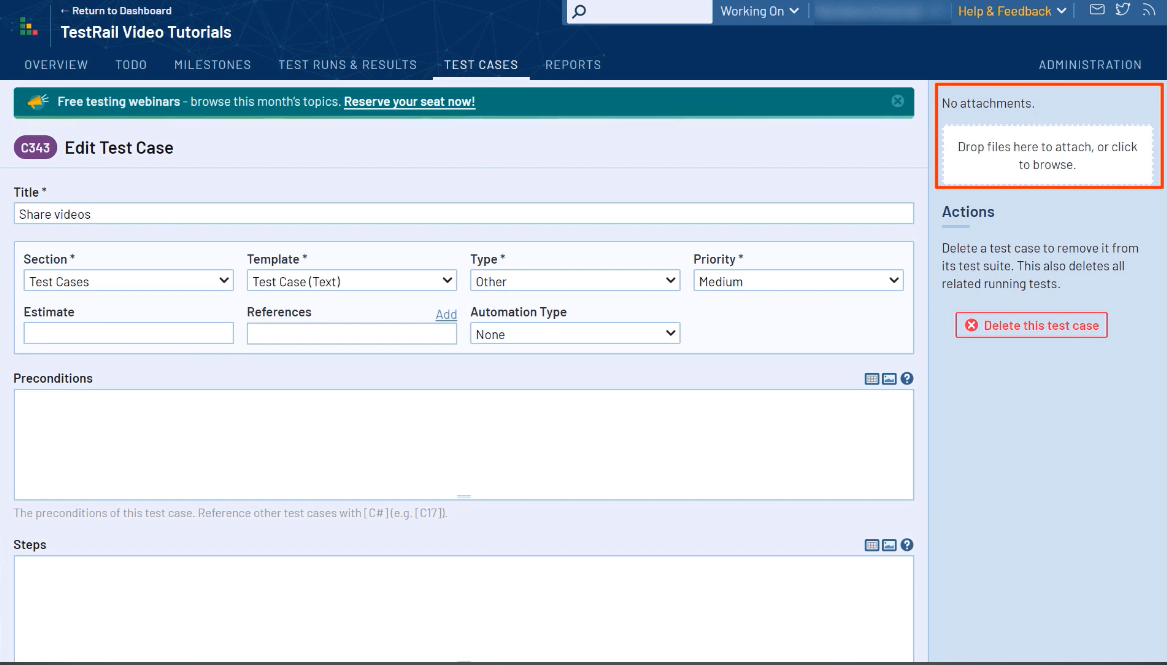Open the Twitter bird icon link

click(1123, 11)
